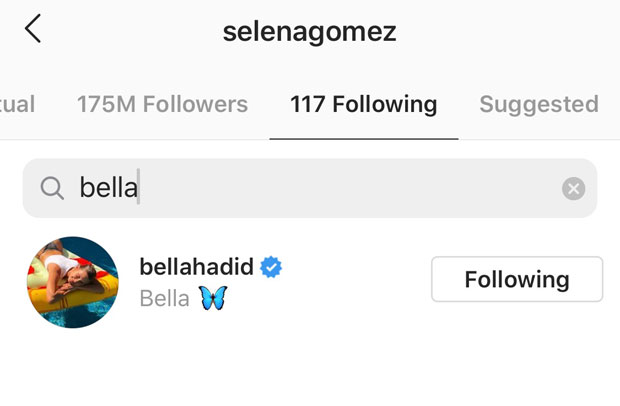Switch to the Suggested tab
This screenshot has width=620, height=406.
click(539, 105)
